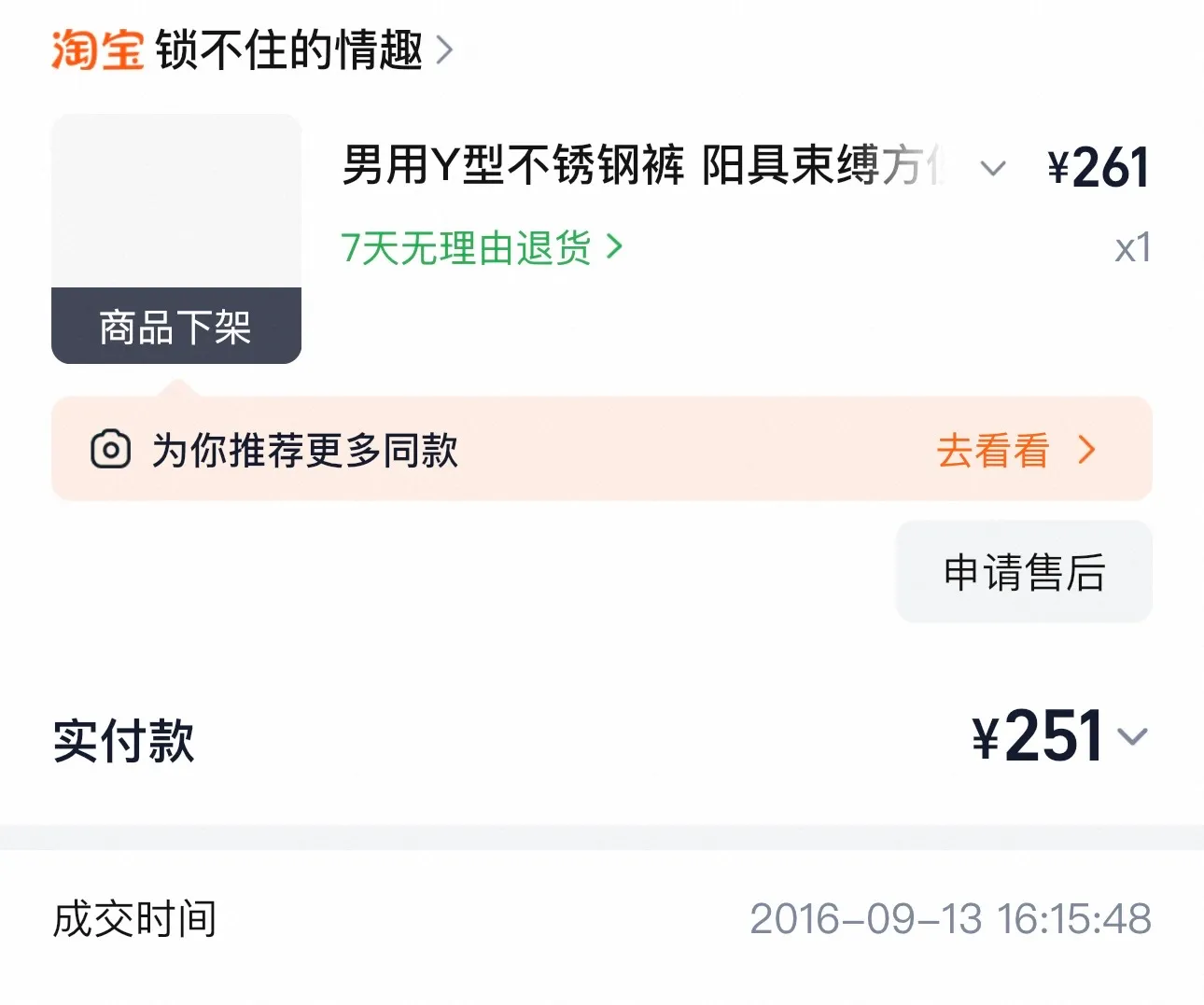Click the chevron beside the shop name
Screen dimensions: 1204x1005
(x=445, y=49)
